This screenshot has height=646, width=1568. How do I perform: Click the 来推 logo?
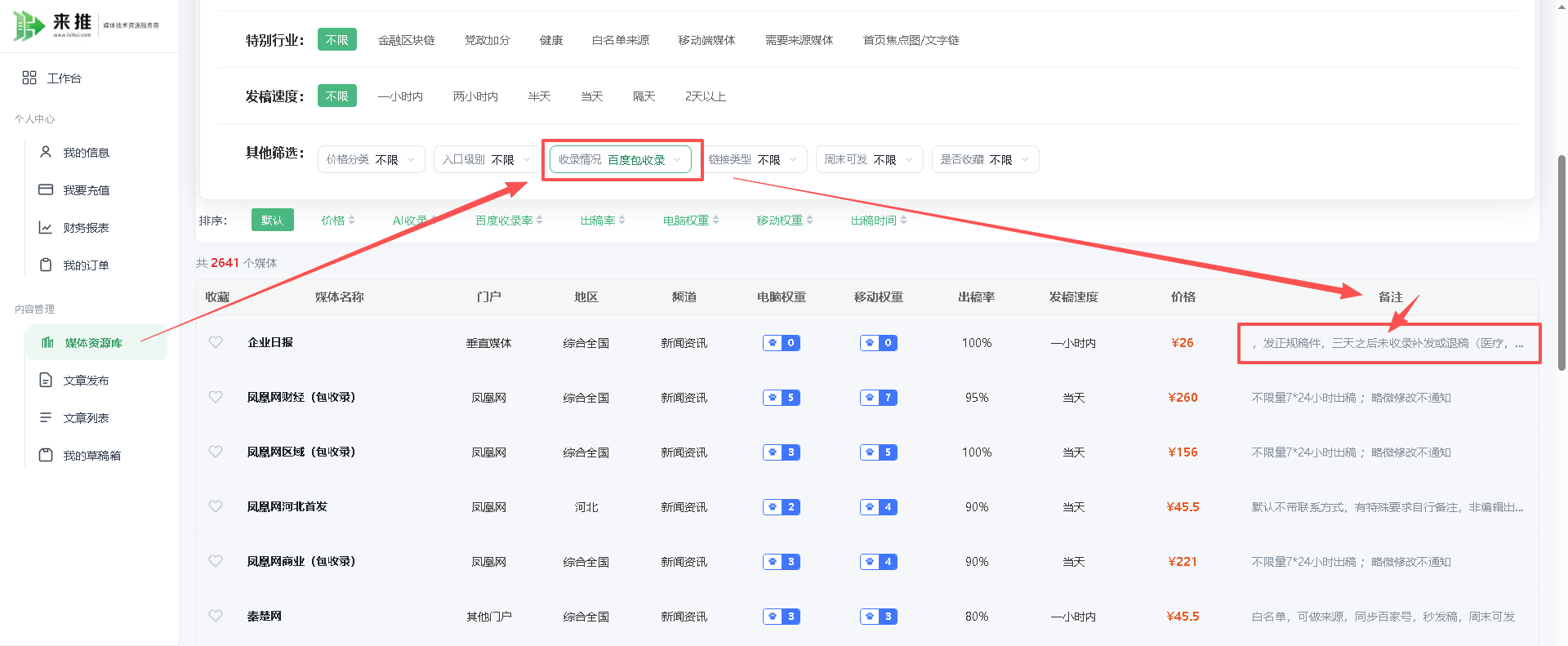pyautogui.click(x=87, y=25)
